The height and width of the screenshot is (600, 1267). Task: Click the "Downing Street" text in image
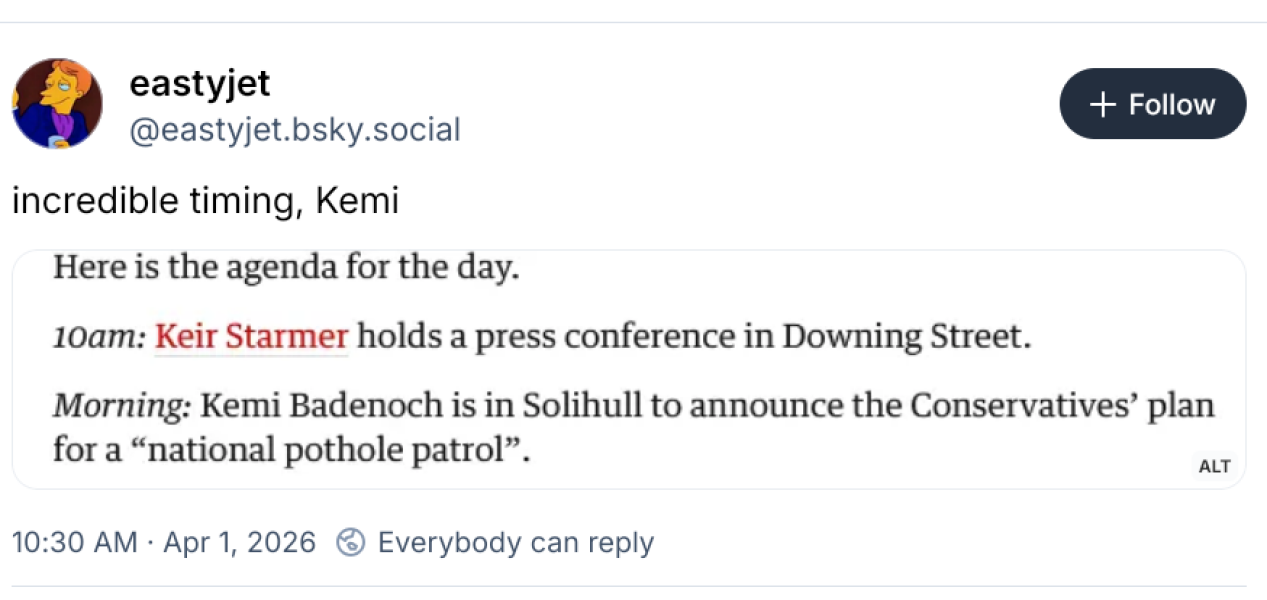point(904,337)
